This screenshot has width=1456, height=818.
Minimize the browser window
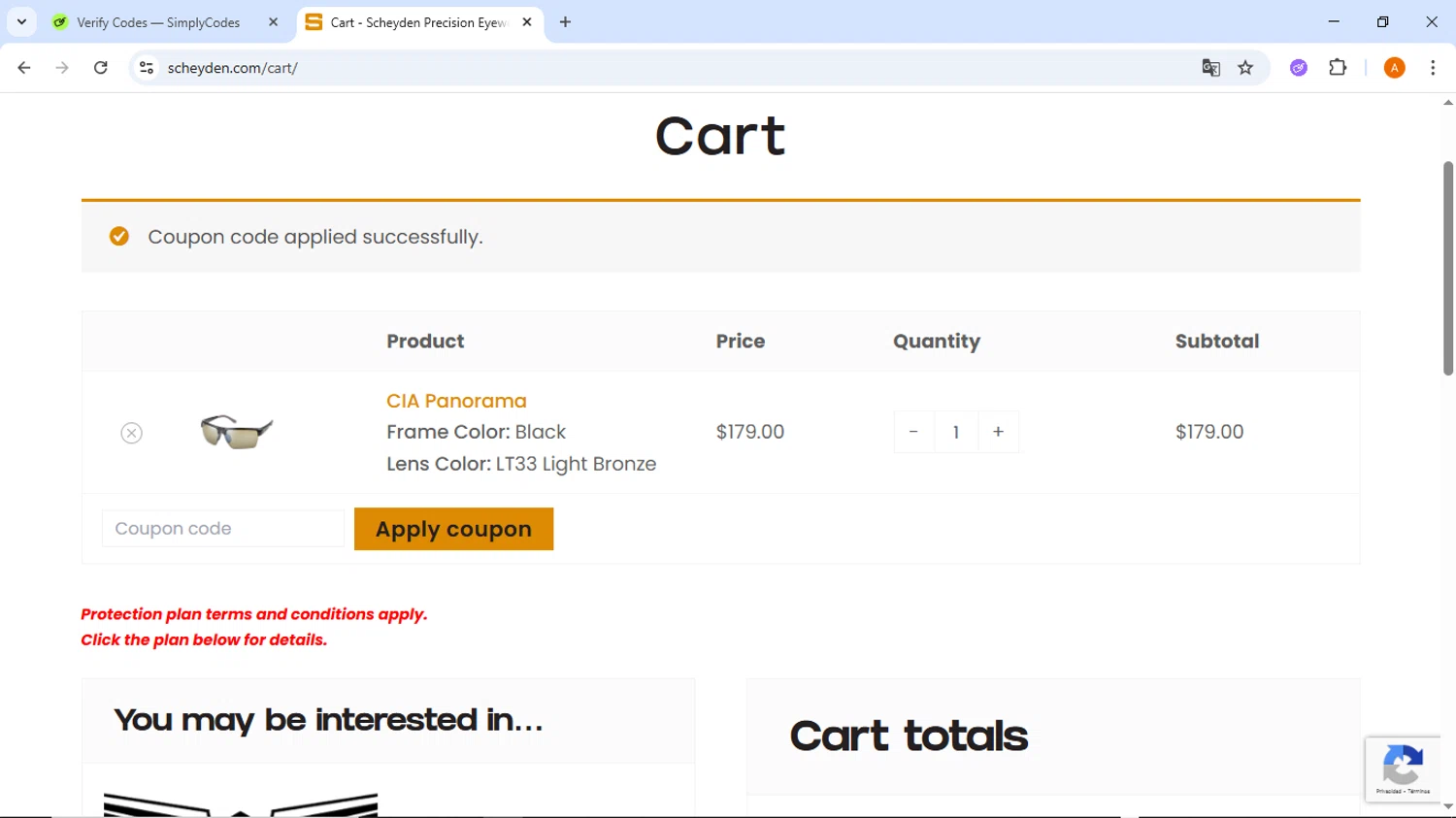(1334, 21)
